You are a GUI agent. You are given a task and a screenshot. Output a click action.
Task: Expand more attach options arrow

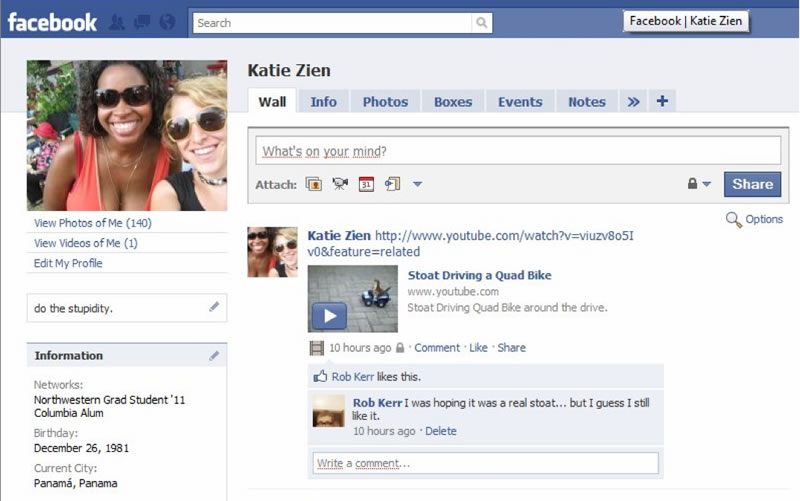pos(417,184)
